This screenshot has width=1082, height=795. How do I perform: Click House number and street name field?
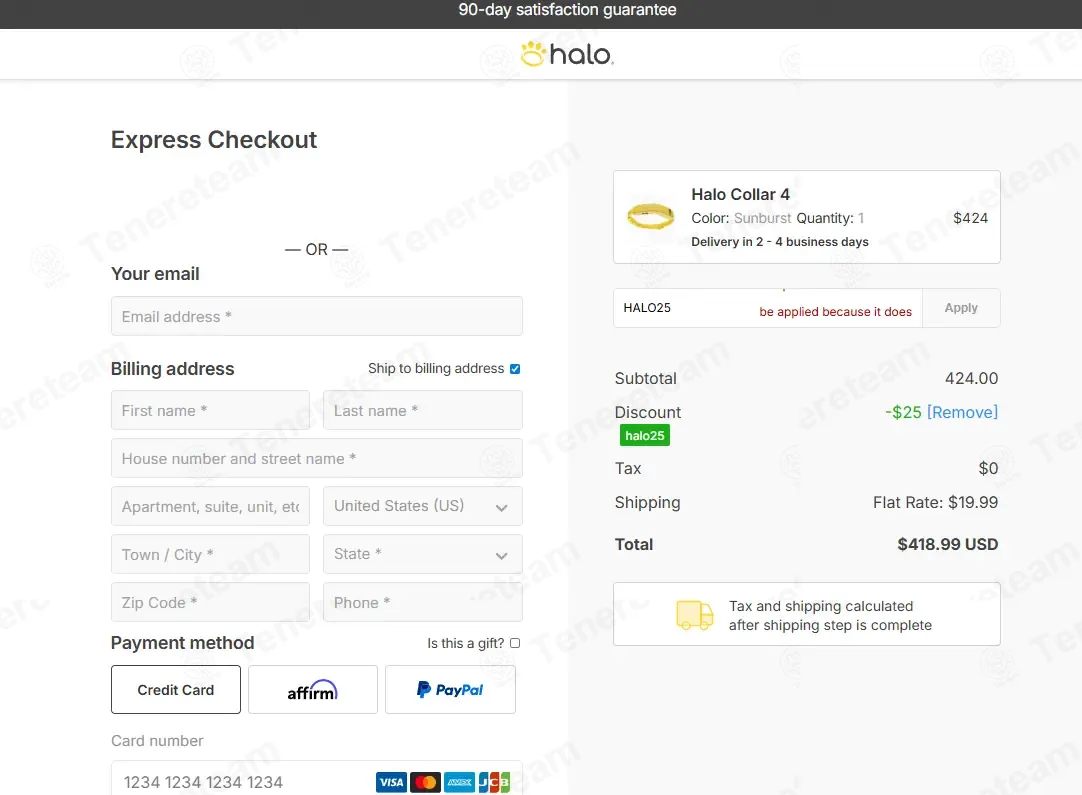(317, 458)
